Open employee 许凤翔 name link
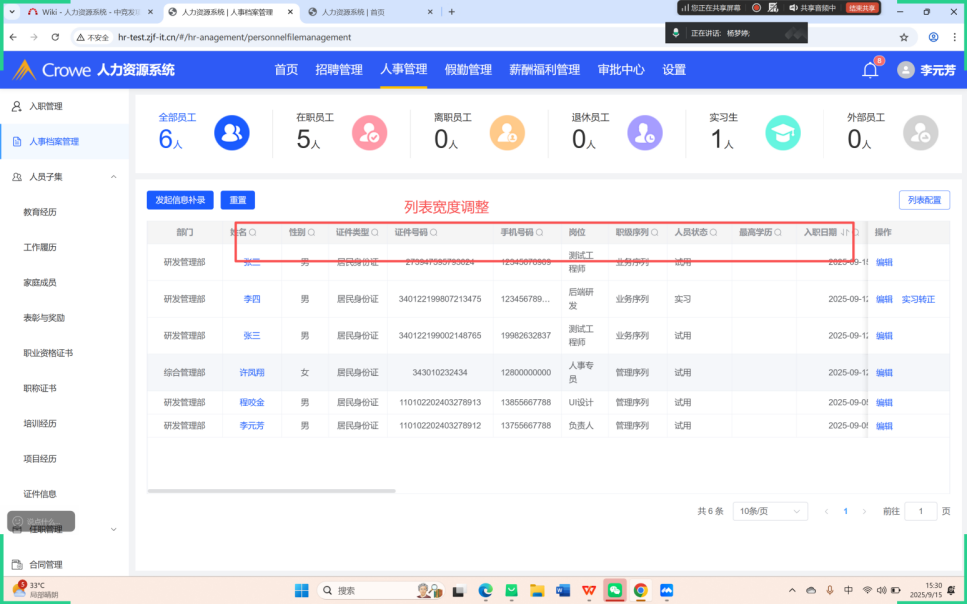This screenshot has width=968, height=605. click(252, 372)
